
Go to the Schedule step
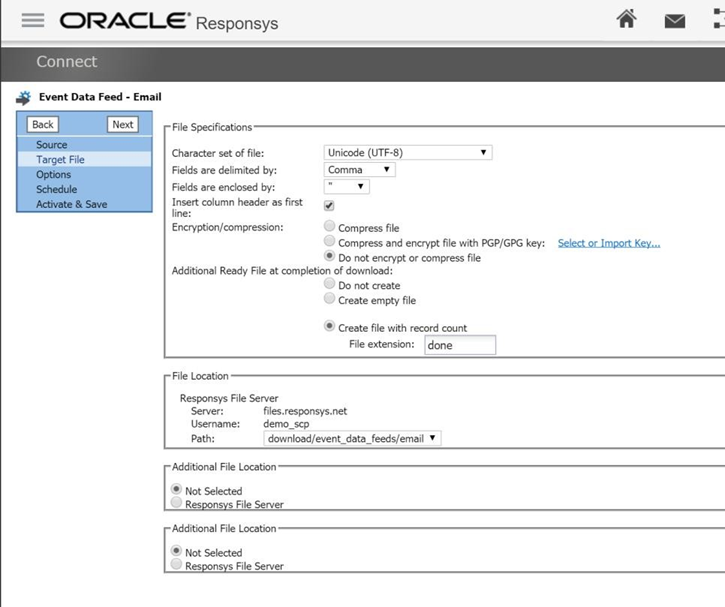(x=56, y=189)
